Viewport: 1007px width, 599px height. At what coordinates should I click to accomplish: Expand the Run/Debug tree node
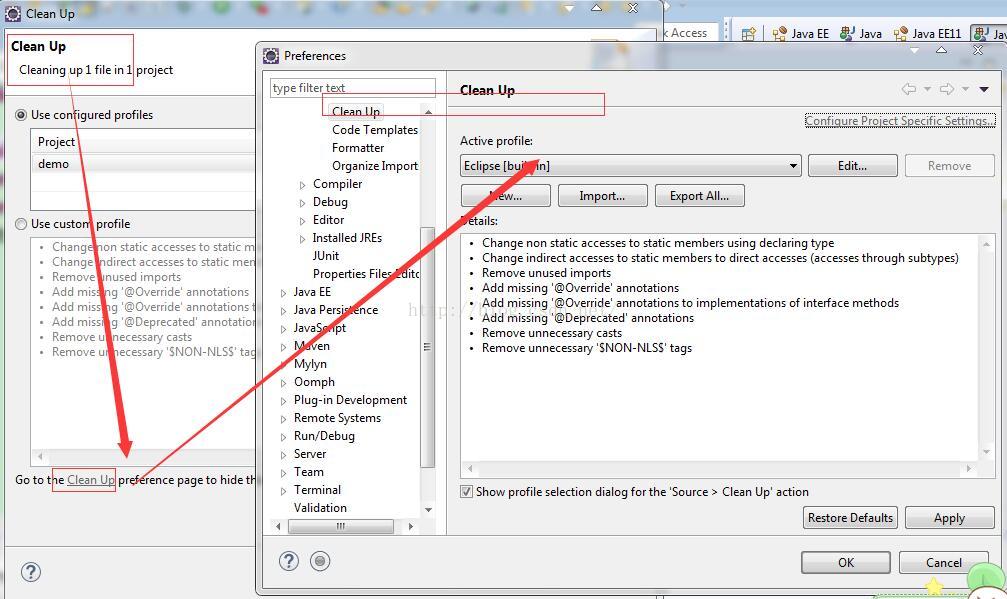click(x=283, y=437)
